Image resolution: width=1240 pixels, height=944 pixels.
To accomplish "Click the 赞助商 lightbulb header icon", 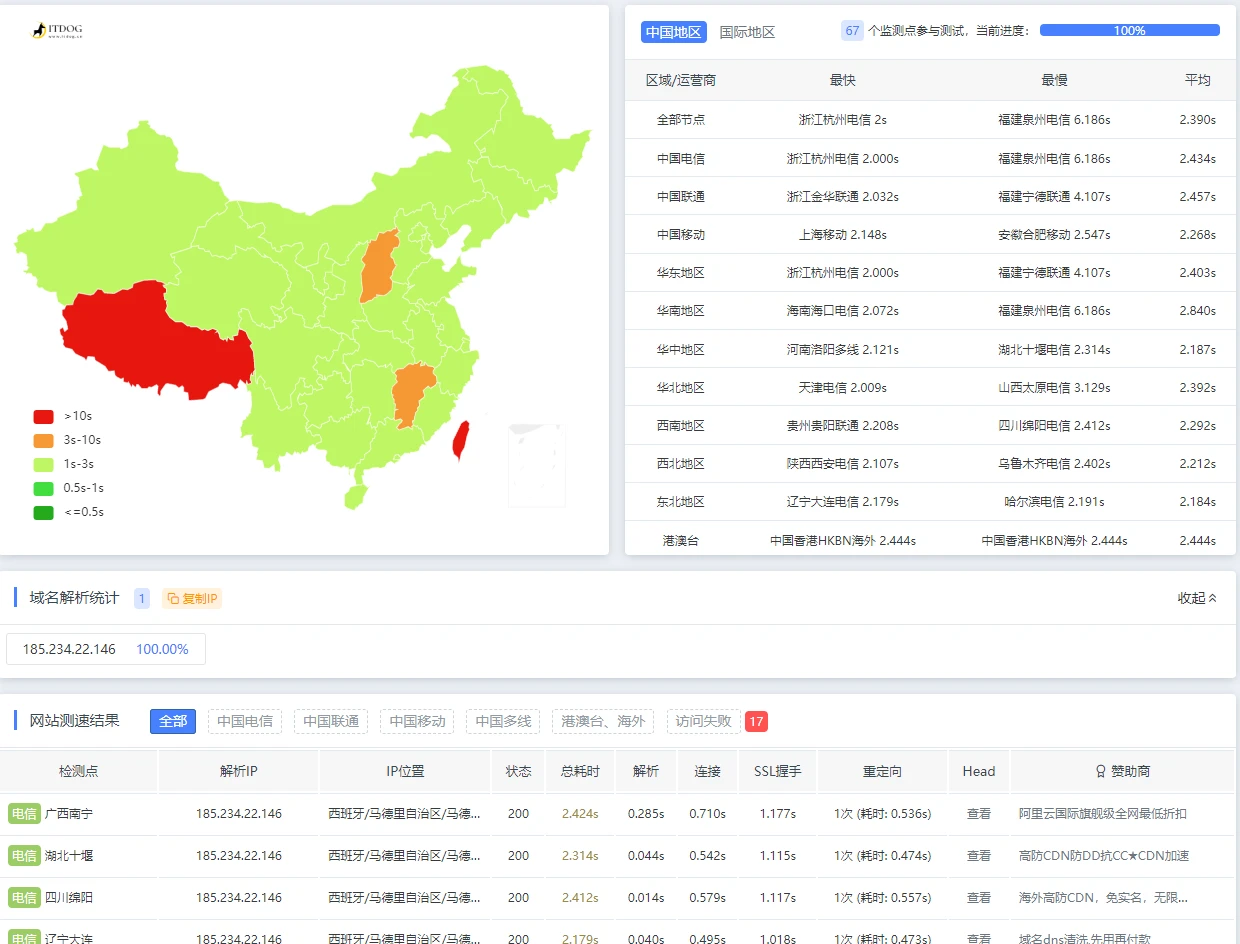I will 1101,771.
